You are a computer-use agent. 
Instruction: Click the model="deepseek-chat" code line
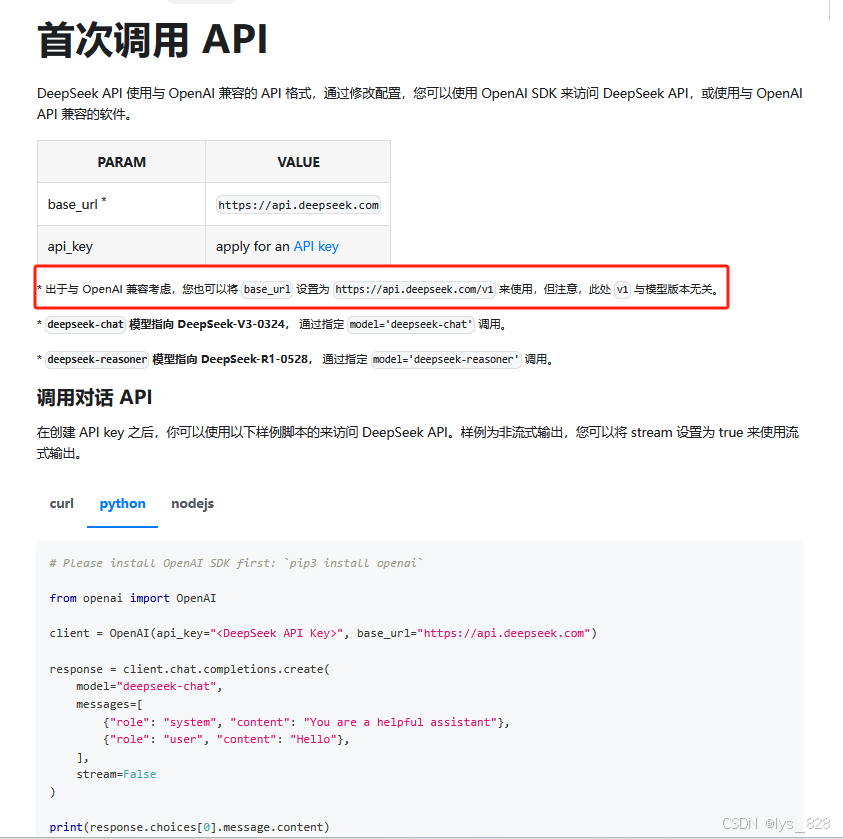click(x=149, y=686)
